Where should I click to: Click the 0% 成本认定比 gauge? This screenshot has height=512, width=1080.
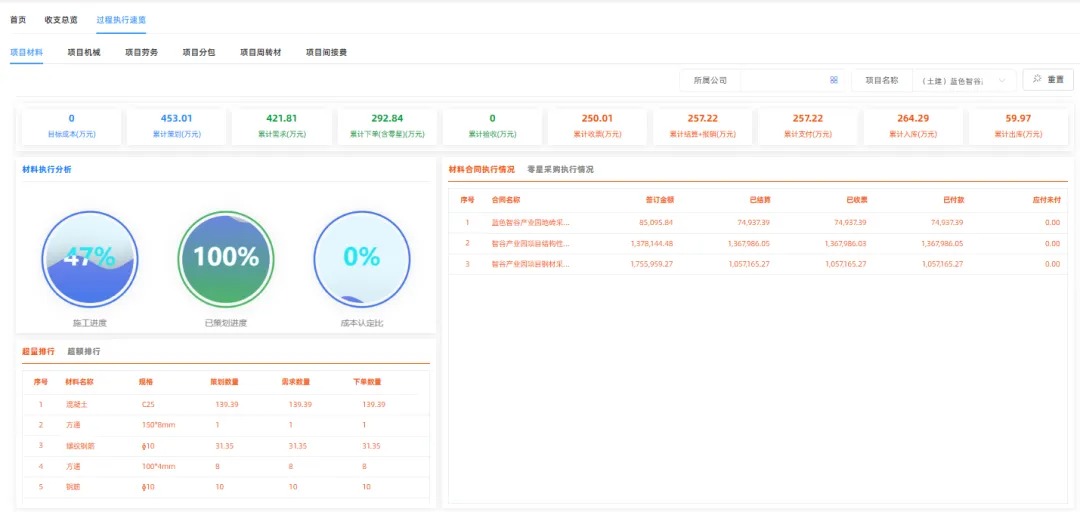[361, 258]
